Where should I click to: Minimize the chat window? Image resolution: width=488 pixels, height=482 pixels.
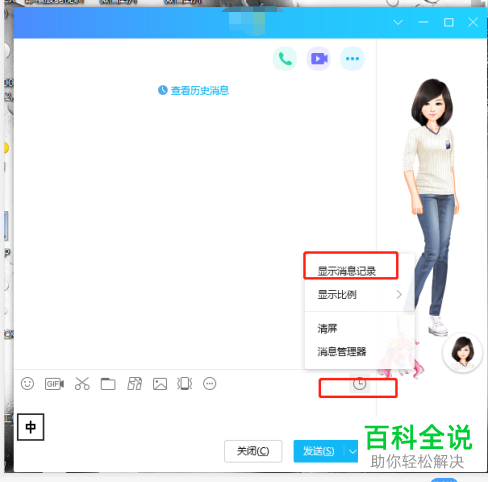coord(423,22)
